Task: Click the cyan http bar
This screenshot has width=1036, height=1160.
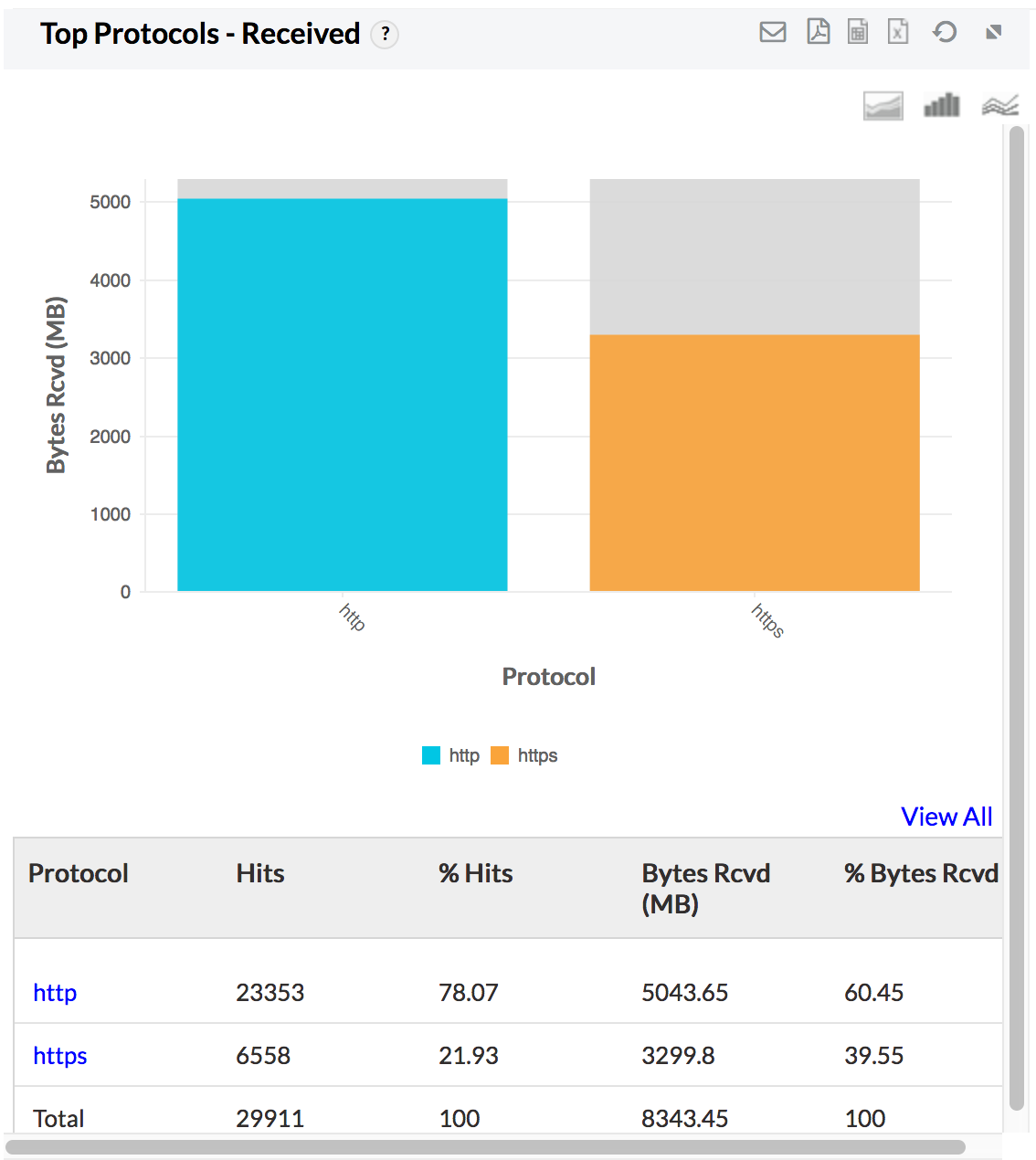Action: pos(342,395)
